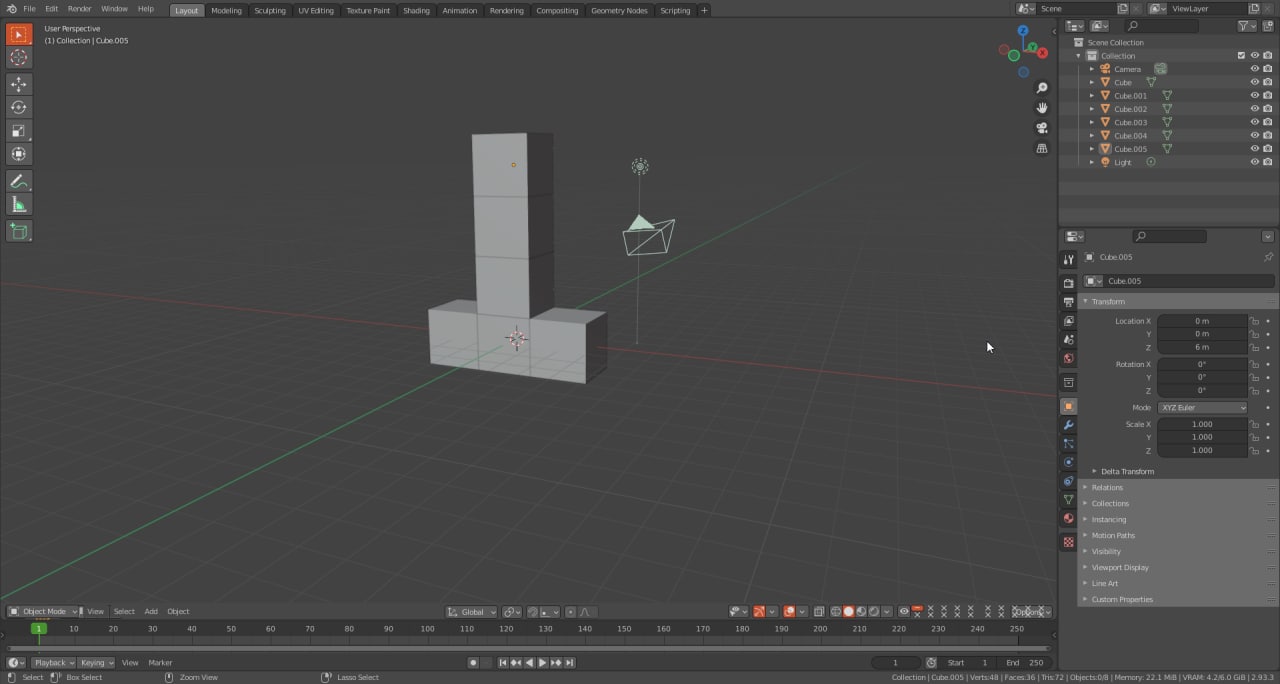Select the Scale tool
This screenshot has width=1280, height=684.
pos(18,131)
